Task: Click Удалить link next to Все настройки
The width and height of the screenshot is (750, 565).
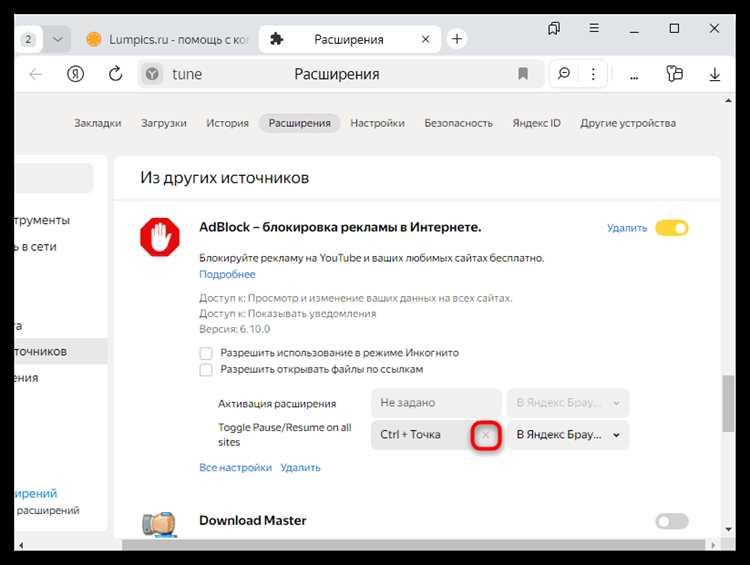Action: click(300, 467)
